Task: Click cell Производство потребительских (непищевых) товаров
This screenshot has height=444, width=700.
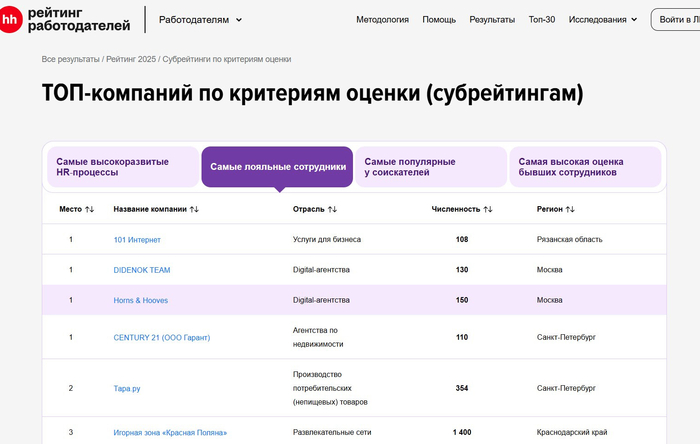Action: click(330, 388)
